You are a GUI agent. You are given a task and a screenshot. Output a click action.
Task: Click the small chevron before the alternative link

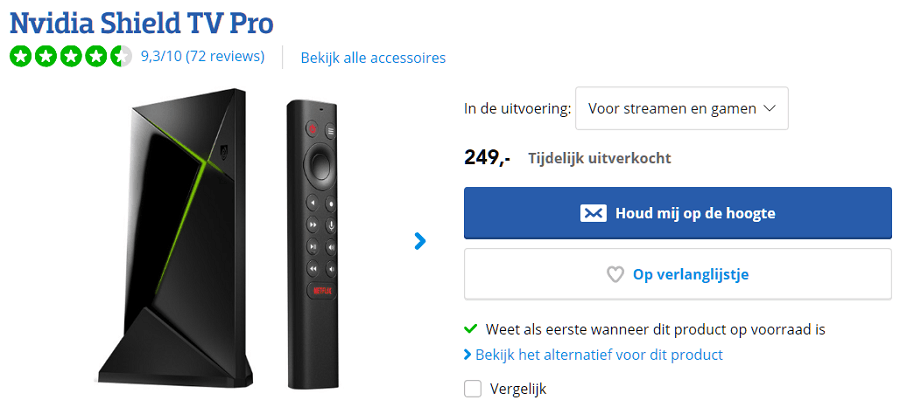[x=467, y=355]
